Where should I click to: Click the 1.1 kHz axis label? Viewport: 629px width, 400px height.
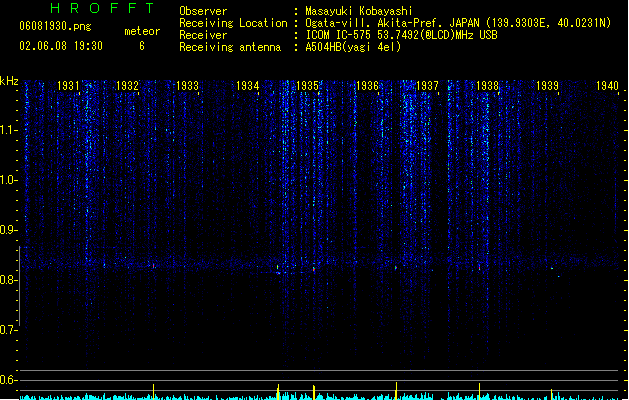click(8, 130)
